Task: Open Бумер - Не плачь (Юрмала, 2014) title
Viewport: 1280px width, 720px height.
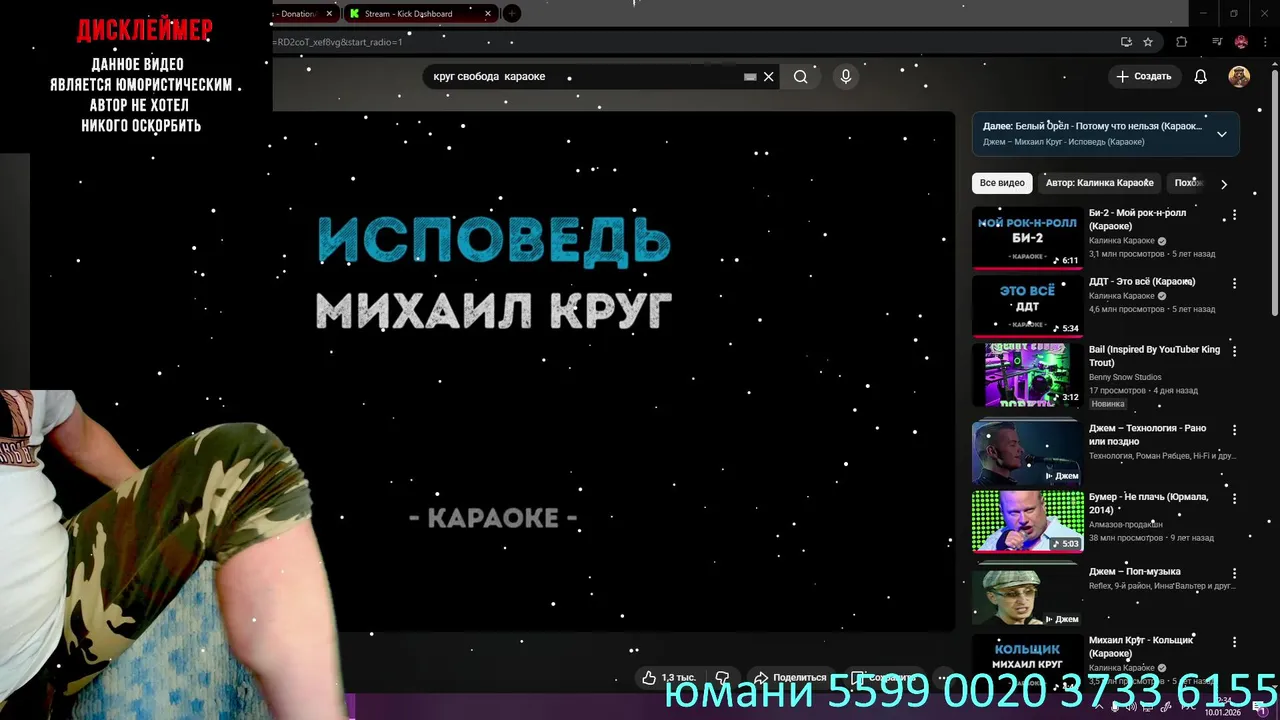Action: coord(1148,503)
